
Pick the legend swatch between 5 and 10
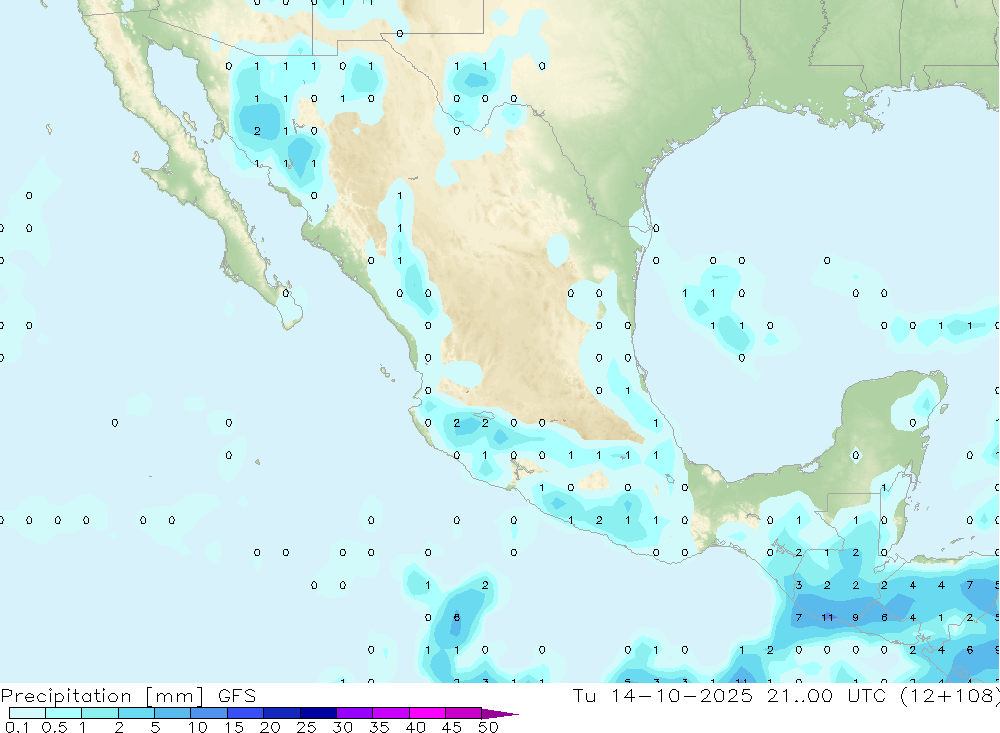[x=173, y=713]
